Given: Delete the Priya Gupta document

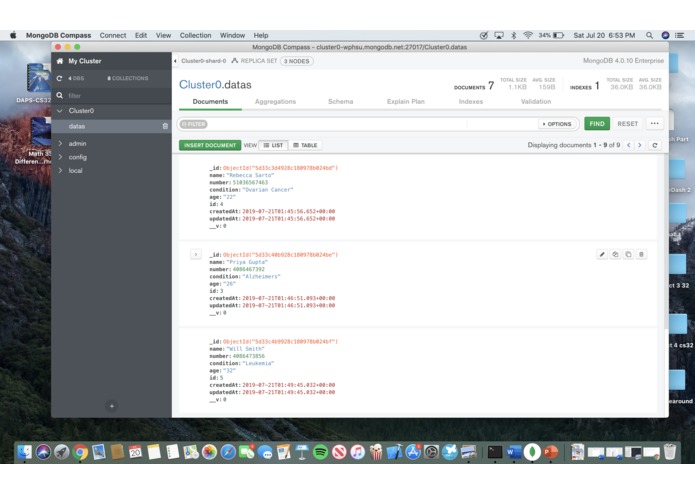Looking at the screenshot, I should [x=641, y=254].
